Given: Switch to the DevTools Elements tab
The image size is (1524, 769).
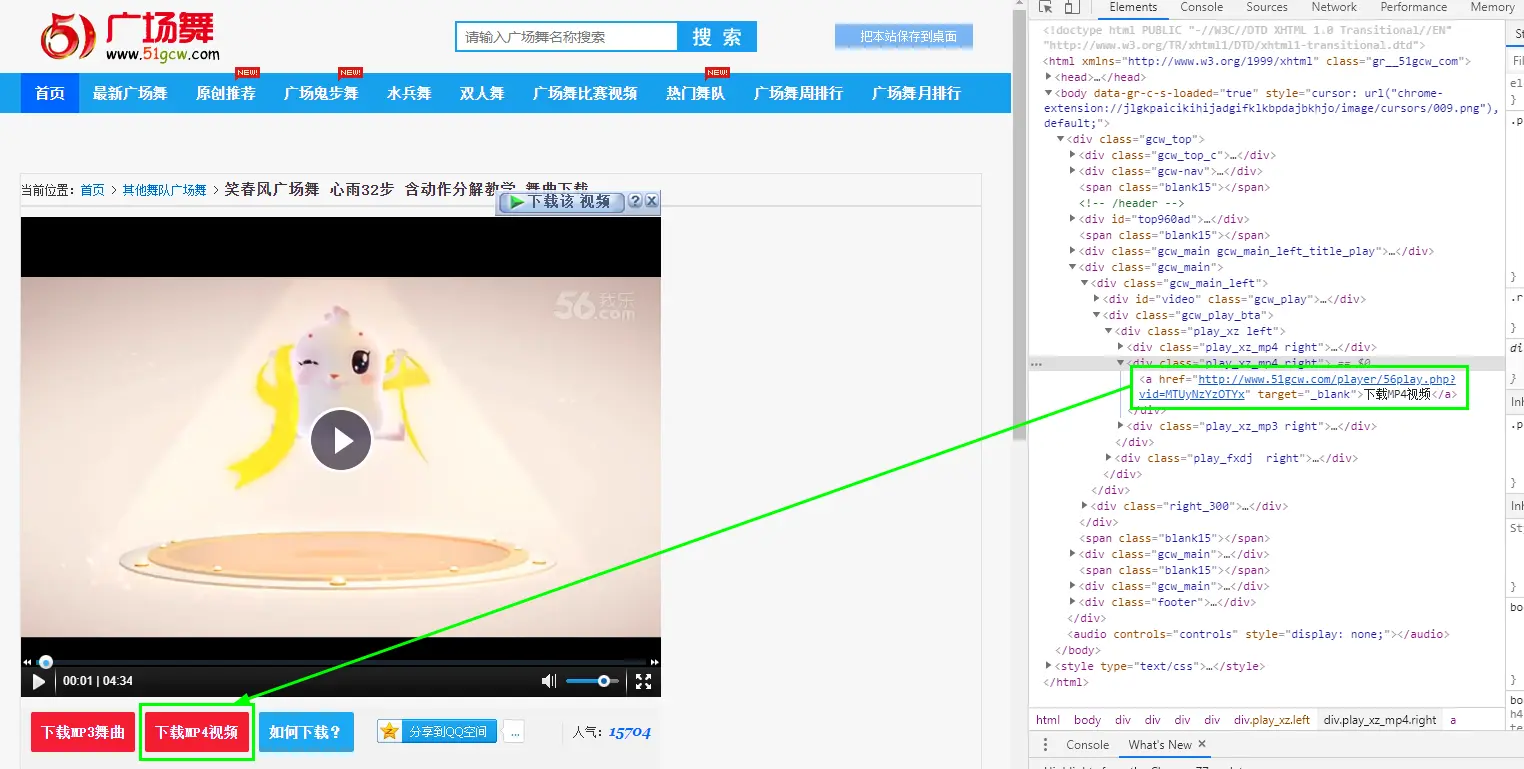Looking at the screenshot, I should pyautogui.click(x=1134, y=7).
